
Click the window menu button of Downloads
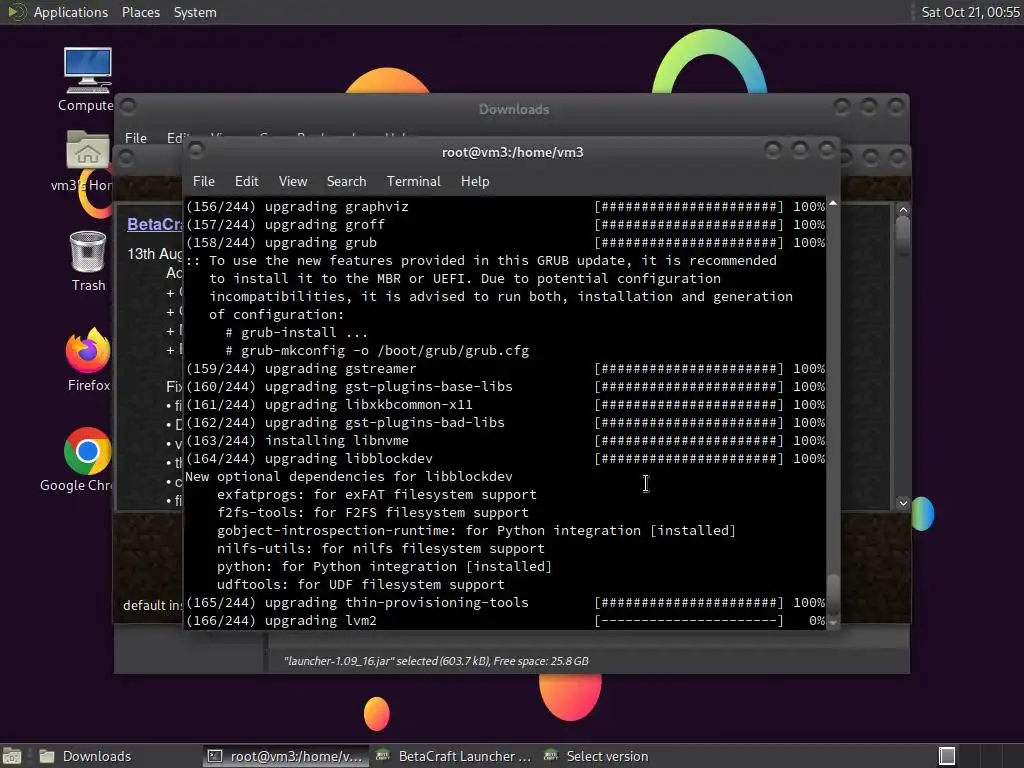(127, 106)
